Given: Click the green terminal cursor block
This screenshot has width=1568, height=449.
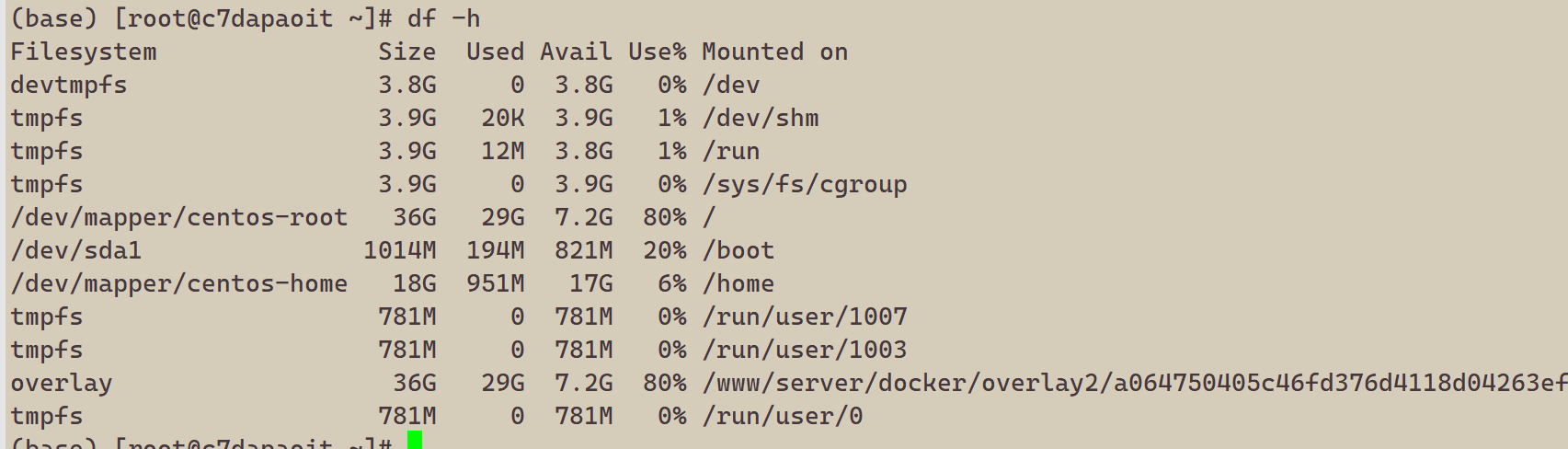Looking at the screenshot, I should (x=415, y=440).
